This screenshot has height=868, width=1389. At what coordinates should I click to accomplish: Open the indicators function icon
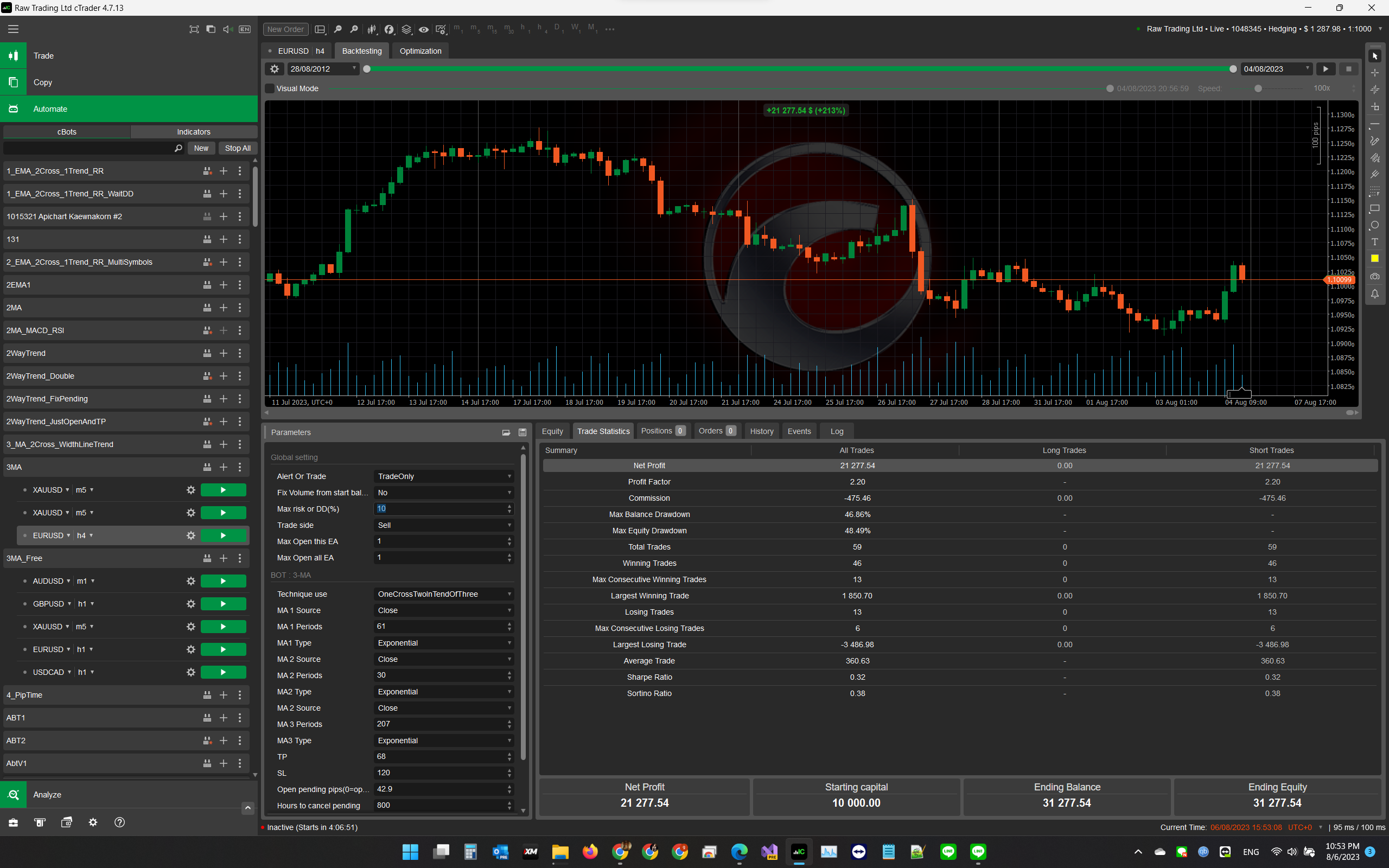(389, 29)
